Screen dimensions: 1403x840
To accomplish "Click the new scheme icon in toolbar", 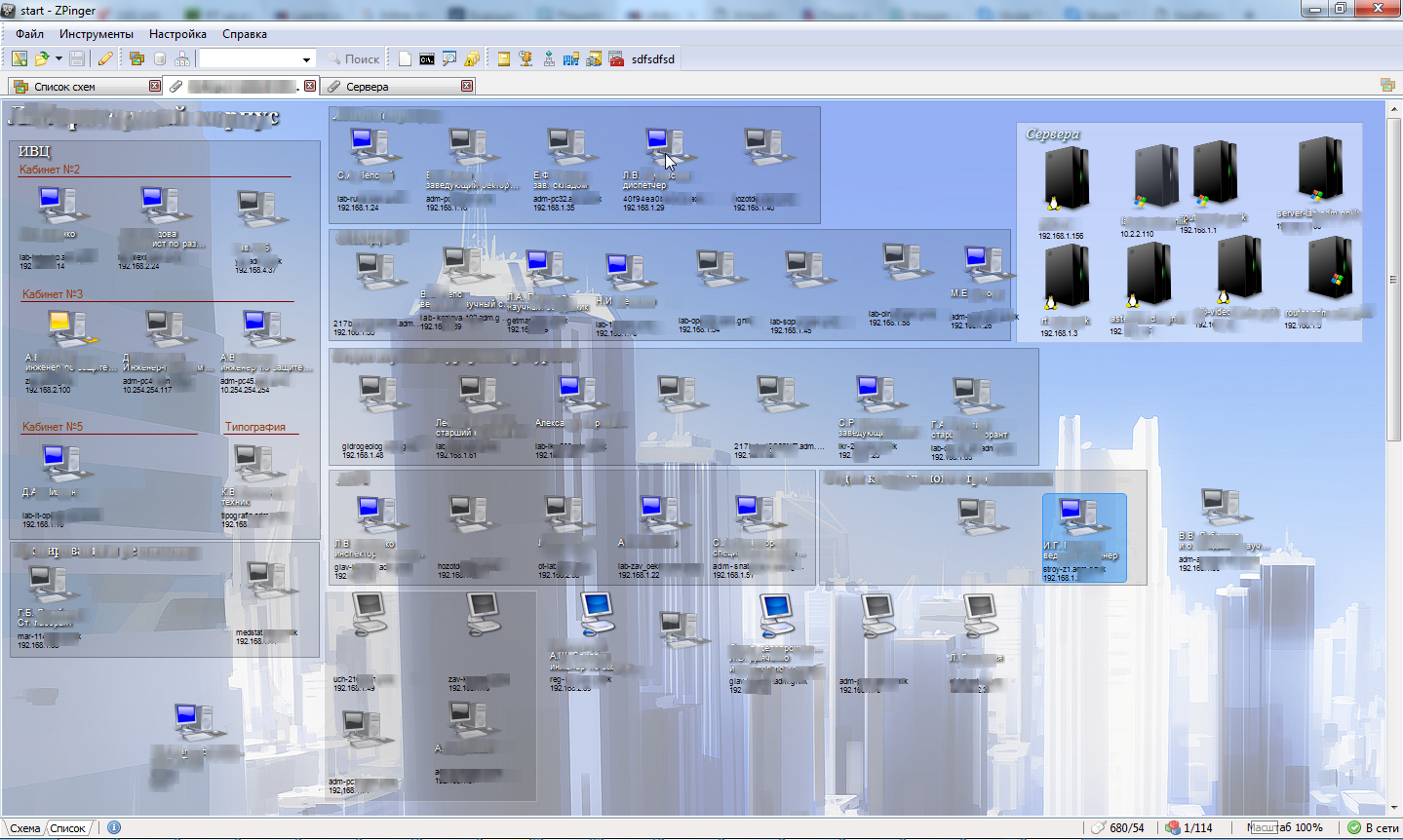I will pyautogui.click(x=19, y=59).
